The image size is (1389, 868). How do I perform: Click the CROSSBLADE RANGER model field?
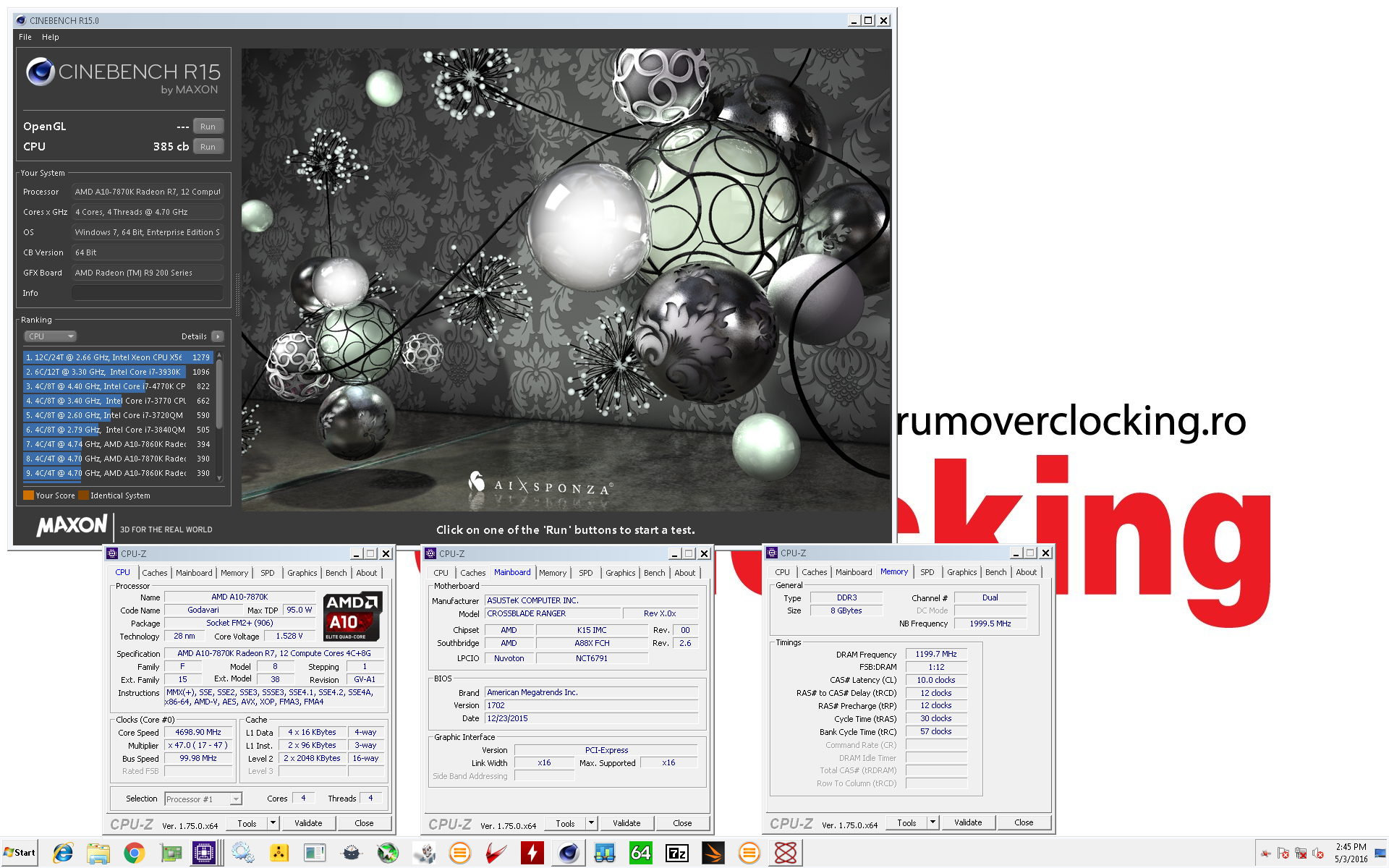pyautogui.click(x=553, y=613)
